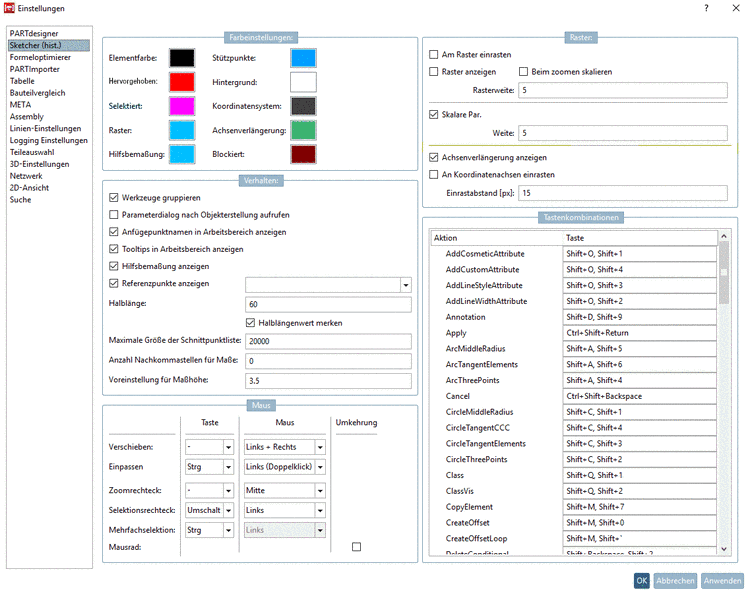
Task: Click the Einrastabstand [px] field
Action: click(x=623, y=193)
